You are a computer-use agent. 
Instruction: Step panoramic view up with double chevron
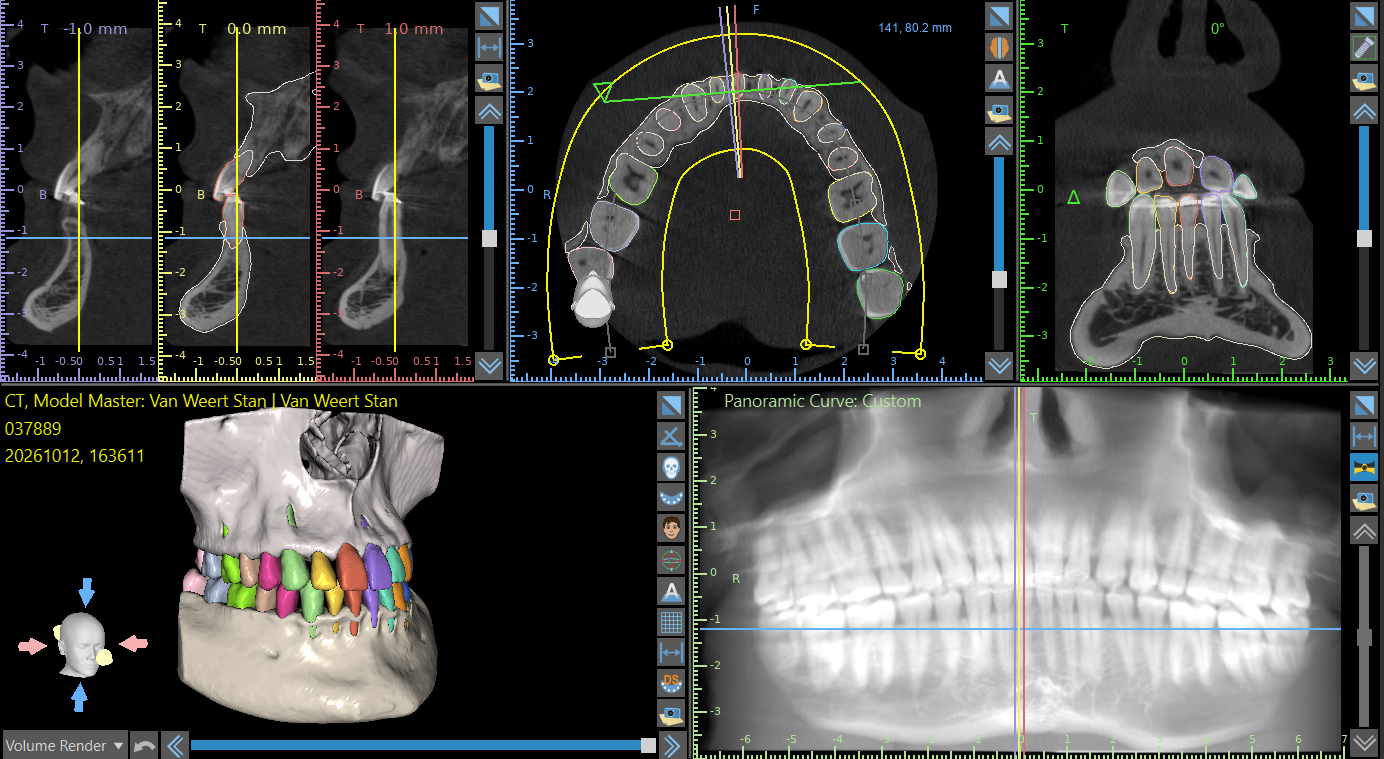[x=1365, y=530]
